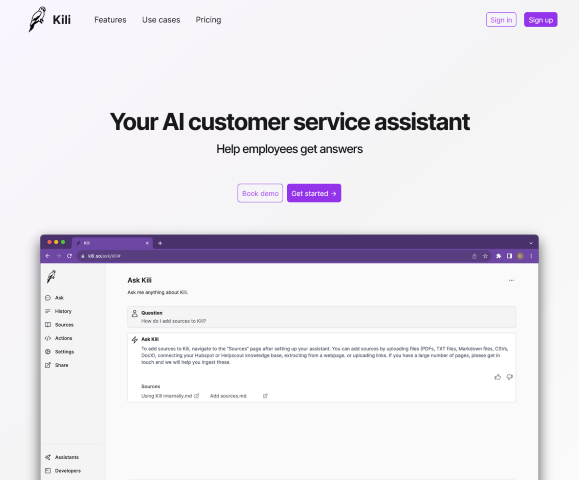Open a new browser tab with plus icon
Screen dimensions: 579x480
coord(160,243)
